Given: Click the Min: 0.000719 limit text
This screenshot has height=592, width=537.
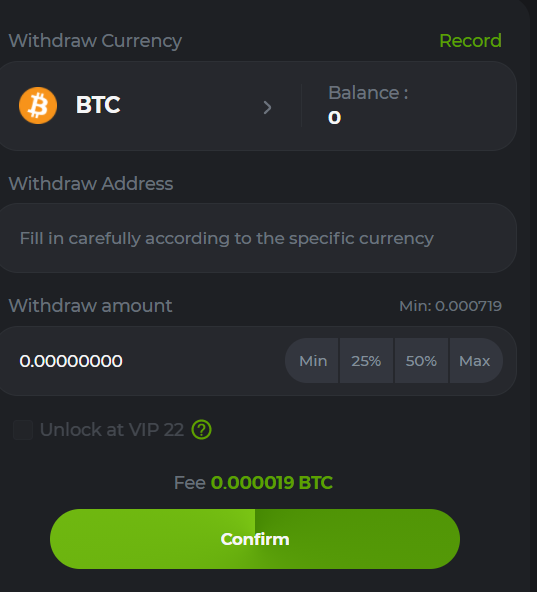Looking at the screenshot, I should 450,306.
